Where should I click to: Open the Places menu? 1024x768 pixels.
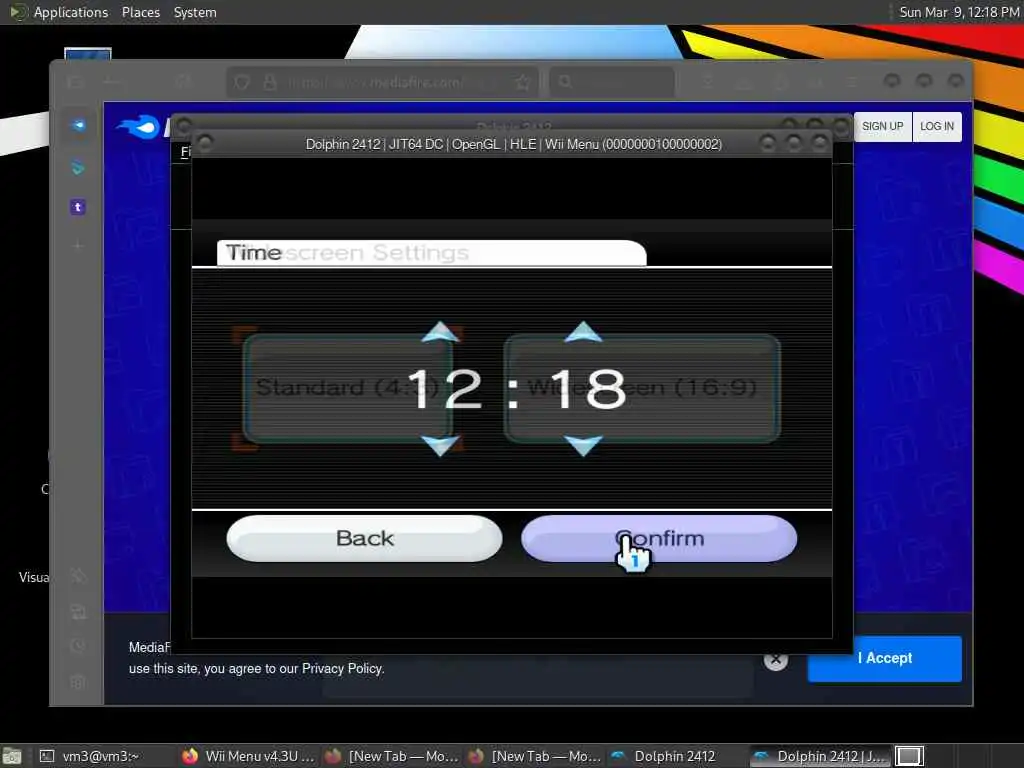[141, 12]
